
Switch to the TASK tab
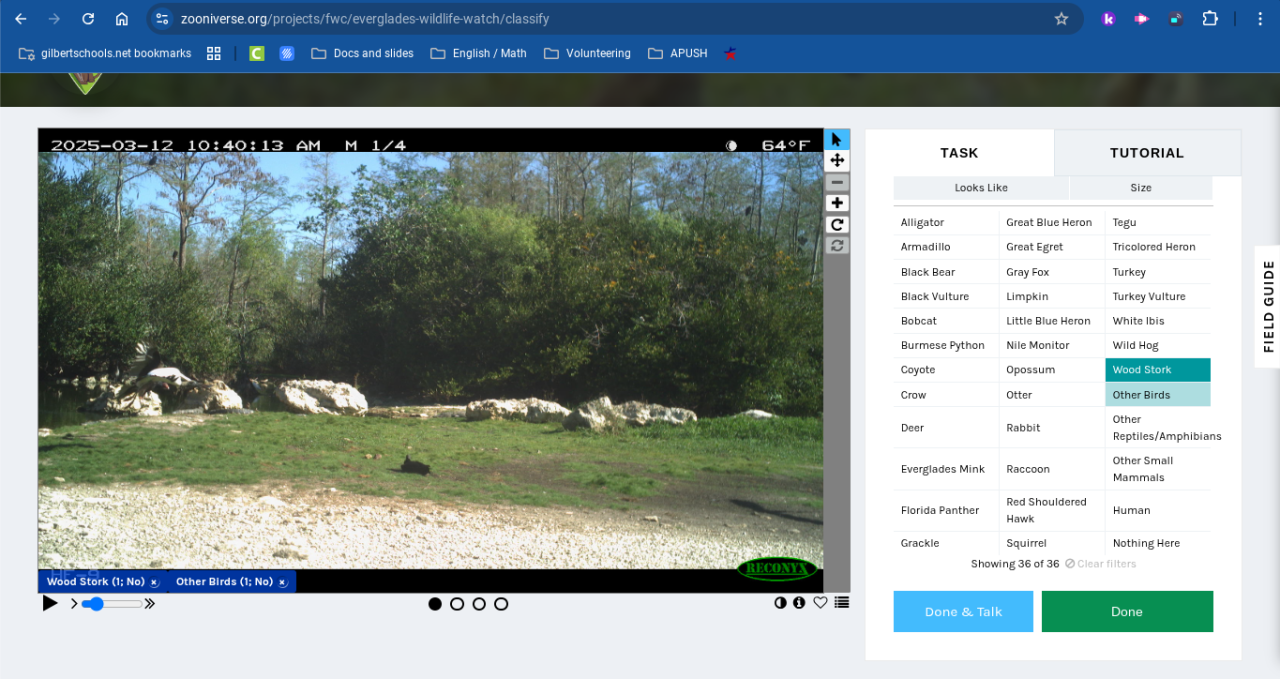(x=959, y=153)
